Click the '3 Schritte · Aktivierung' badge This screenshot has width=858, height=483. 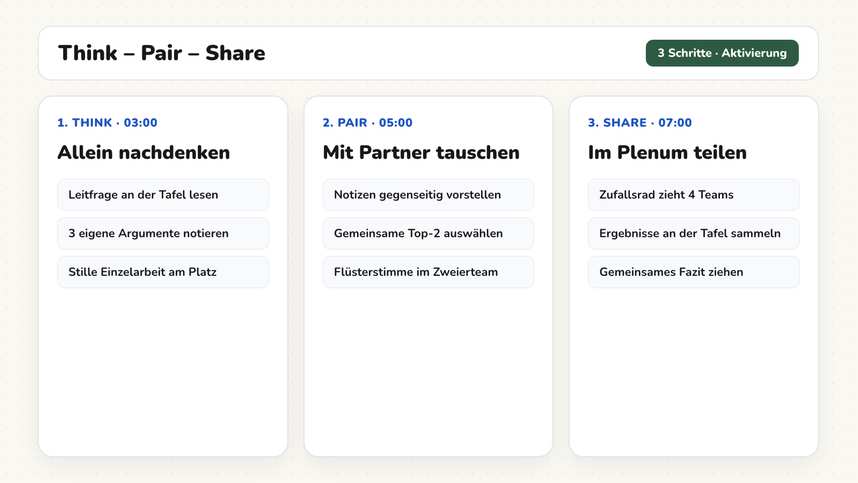pyautogui.click(x=722, y=53)
